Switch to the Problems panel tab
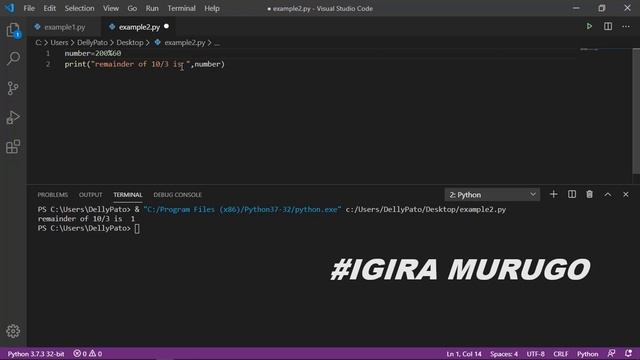 (53, 195)
